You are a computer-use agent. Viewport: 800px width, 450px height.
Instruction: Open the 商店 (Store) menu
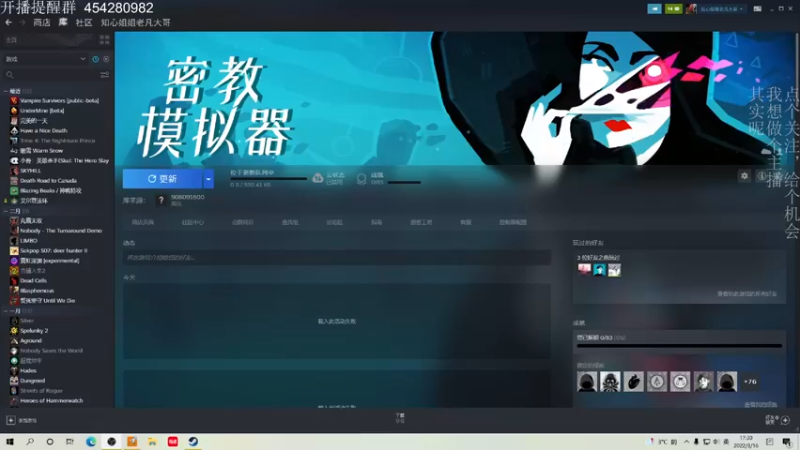point(42,22)
